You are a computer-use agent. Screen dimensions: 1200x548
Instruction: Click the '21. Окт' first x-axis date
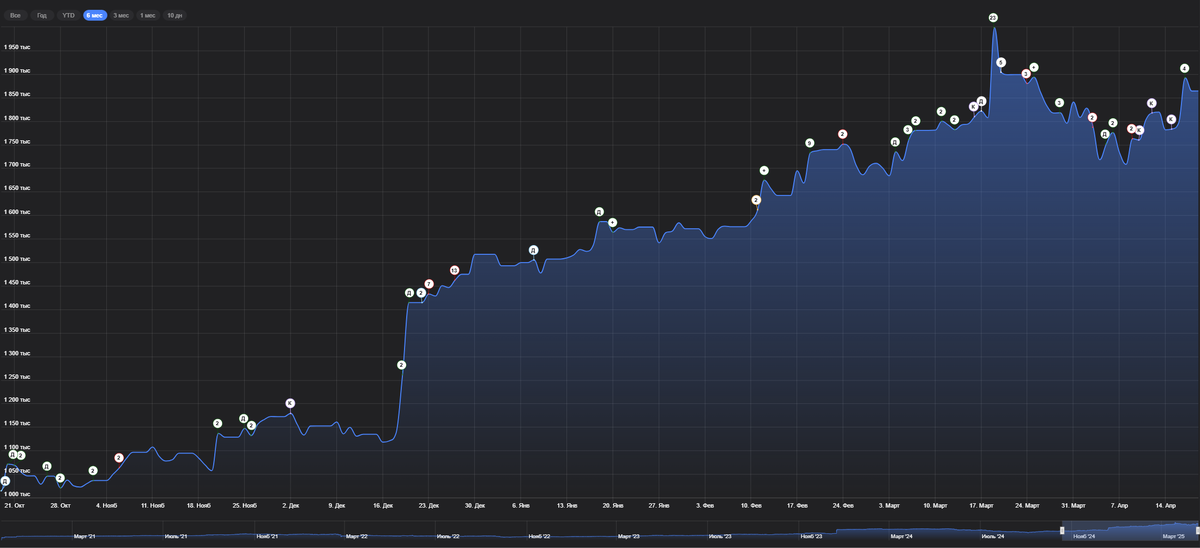point(15,506)
